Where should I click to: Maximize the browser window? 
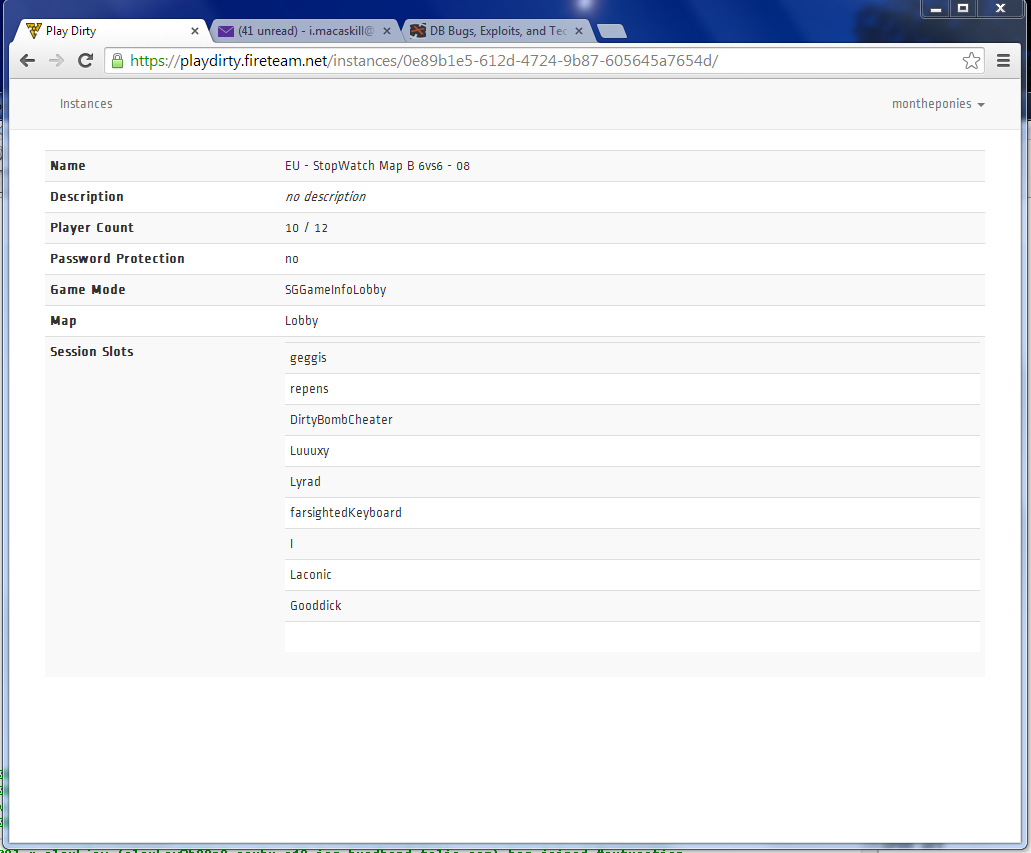pyautogui.click(x=962, y=8)
